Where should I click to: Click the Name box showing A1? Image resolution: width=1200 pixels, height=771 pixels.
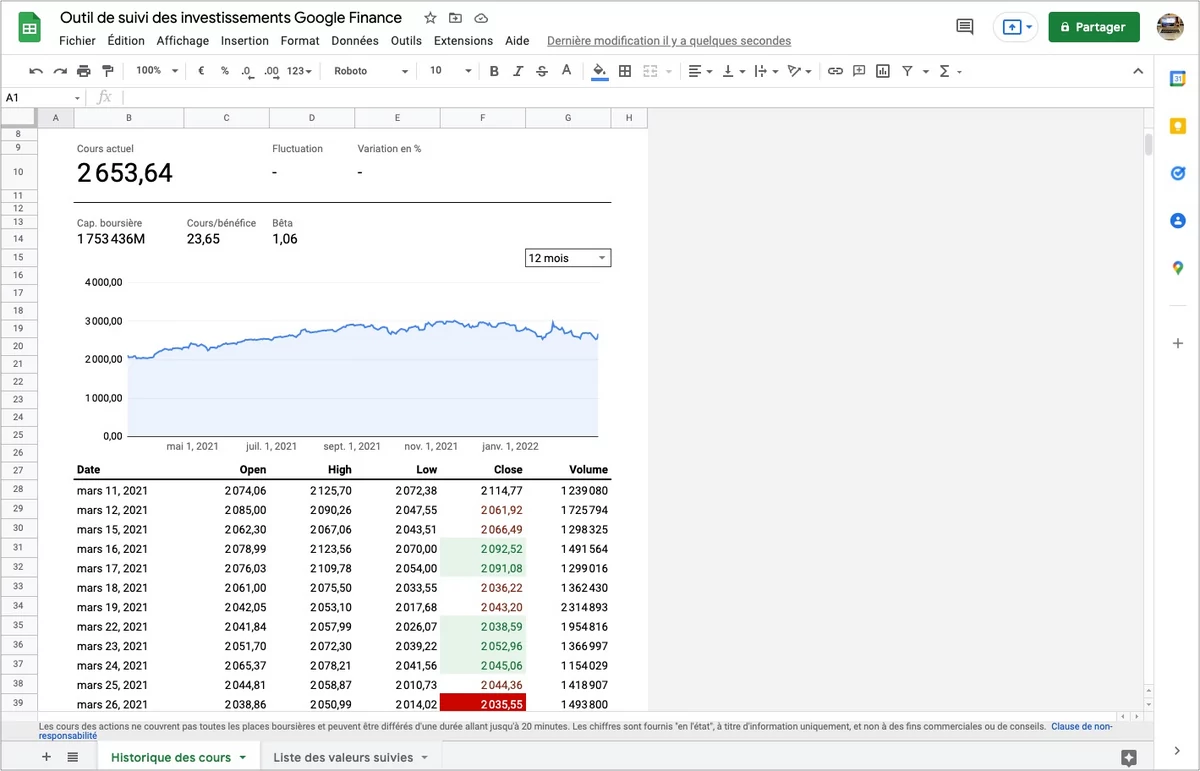43,97
